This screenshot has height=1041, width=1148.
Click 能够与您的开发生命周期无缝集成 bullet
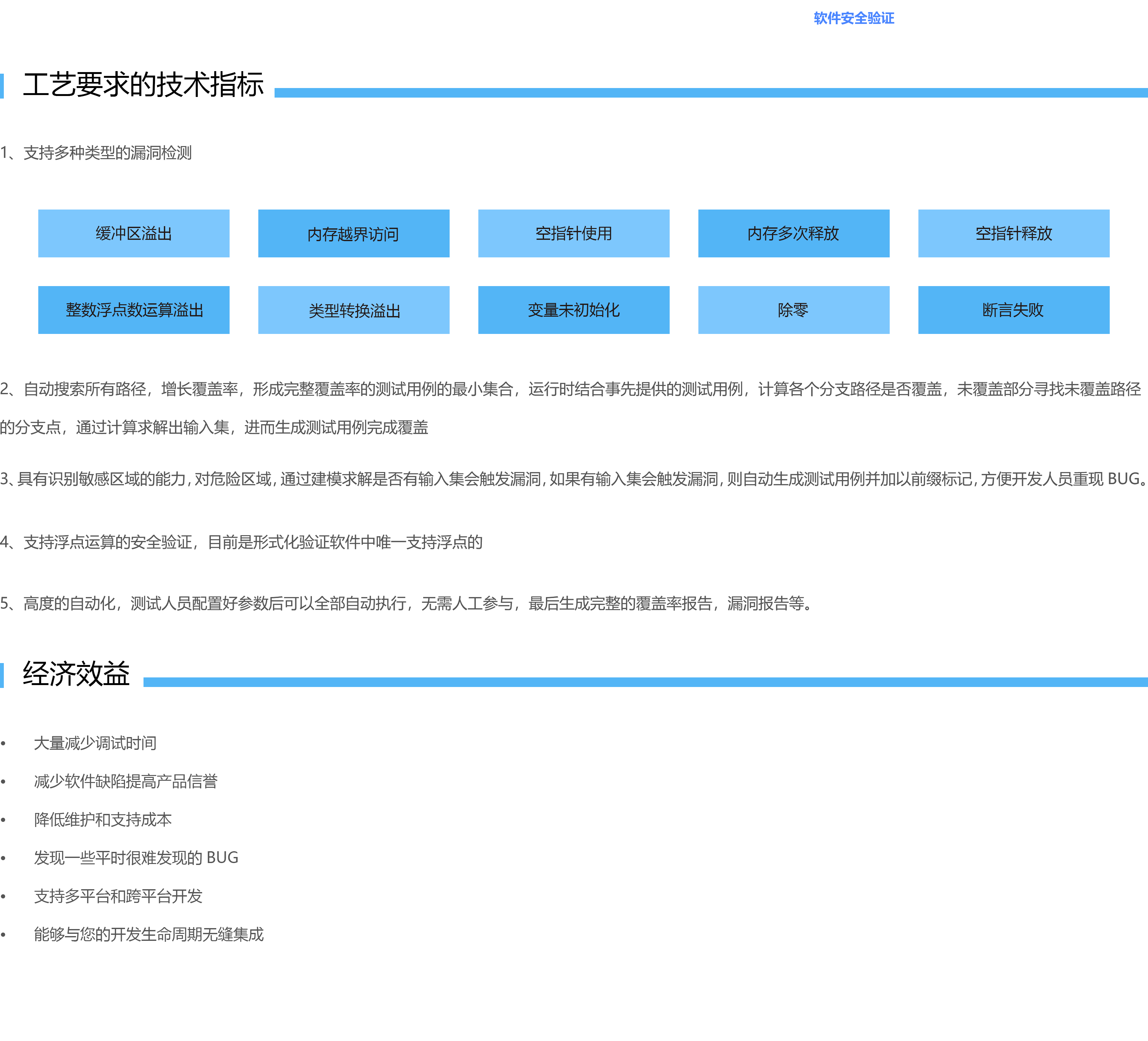coord(149,934)
